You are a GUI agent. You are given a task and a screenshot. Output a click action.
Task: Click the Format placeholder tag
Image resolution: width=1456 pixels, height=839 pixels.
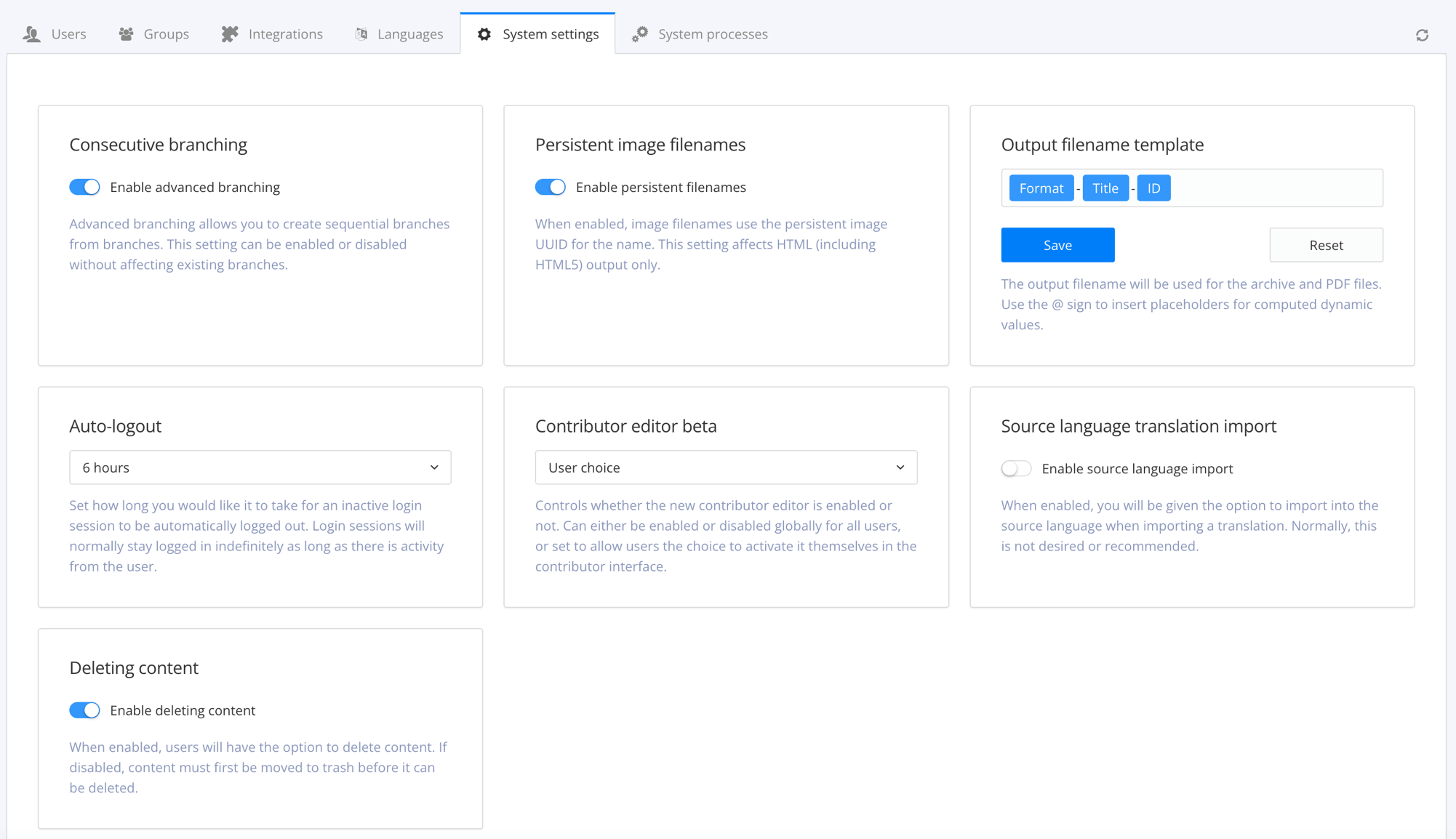coord(1041,188)
